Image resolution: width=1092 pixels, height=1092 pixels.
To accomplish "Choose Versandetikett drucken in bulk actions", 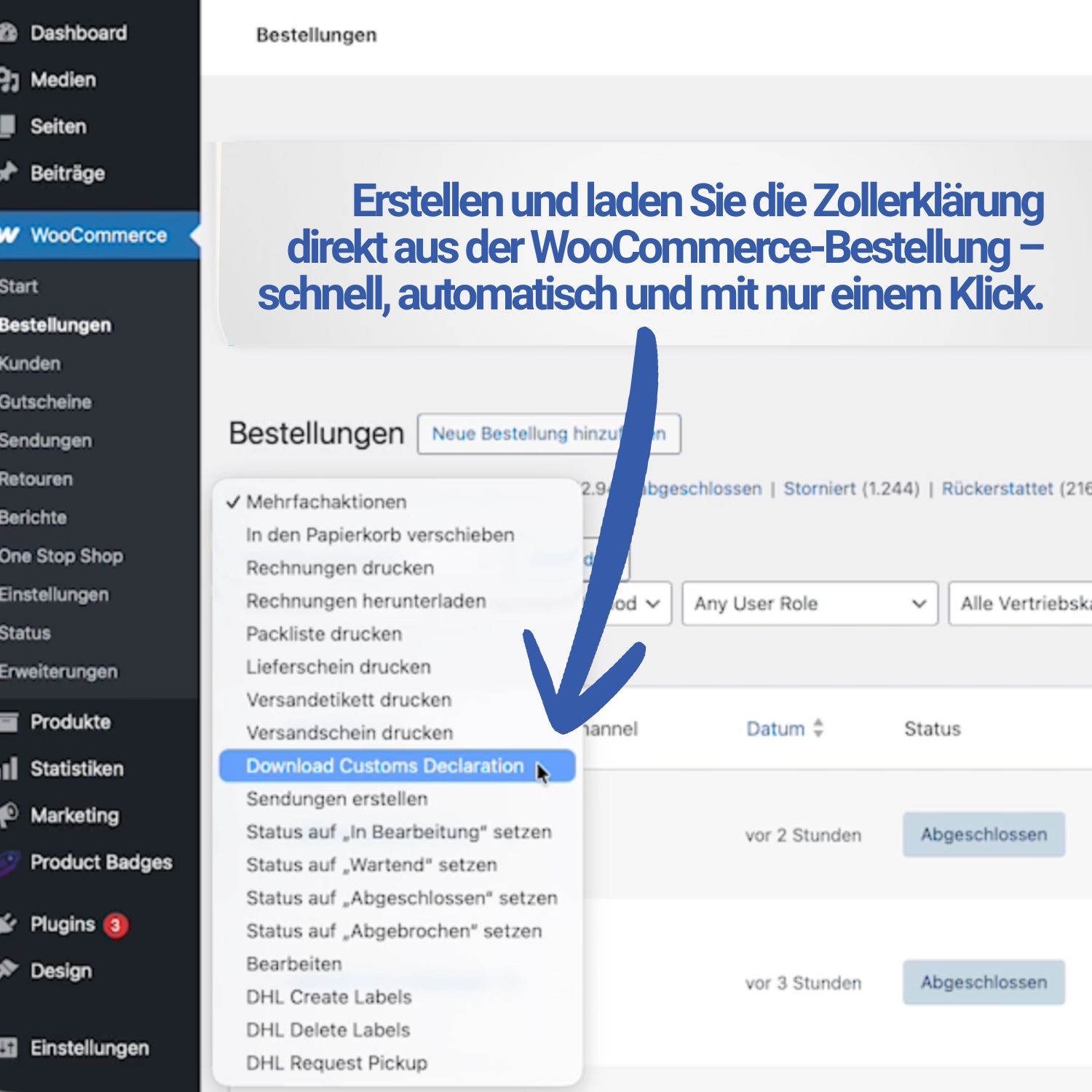I will (348, 700).
